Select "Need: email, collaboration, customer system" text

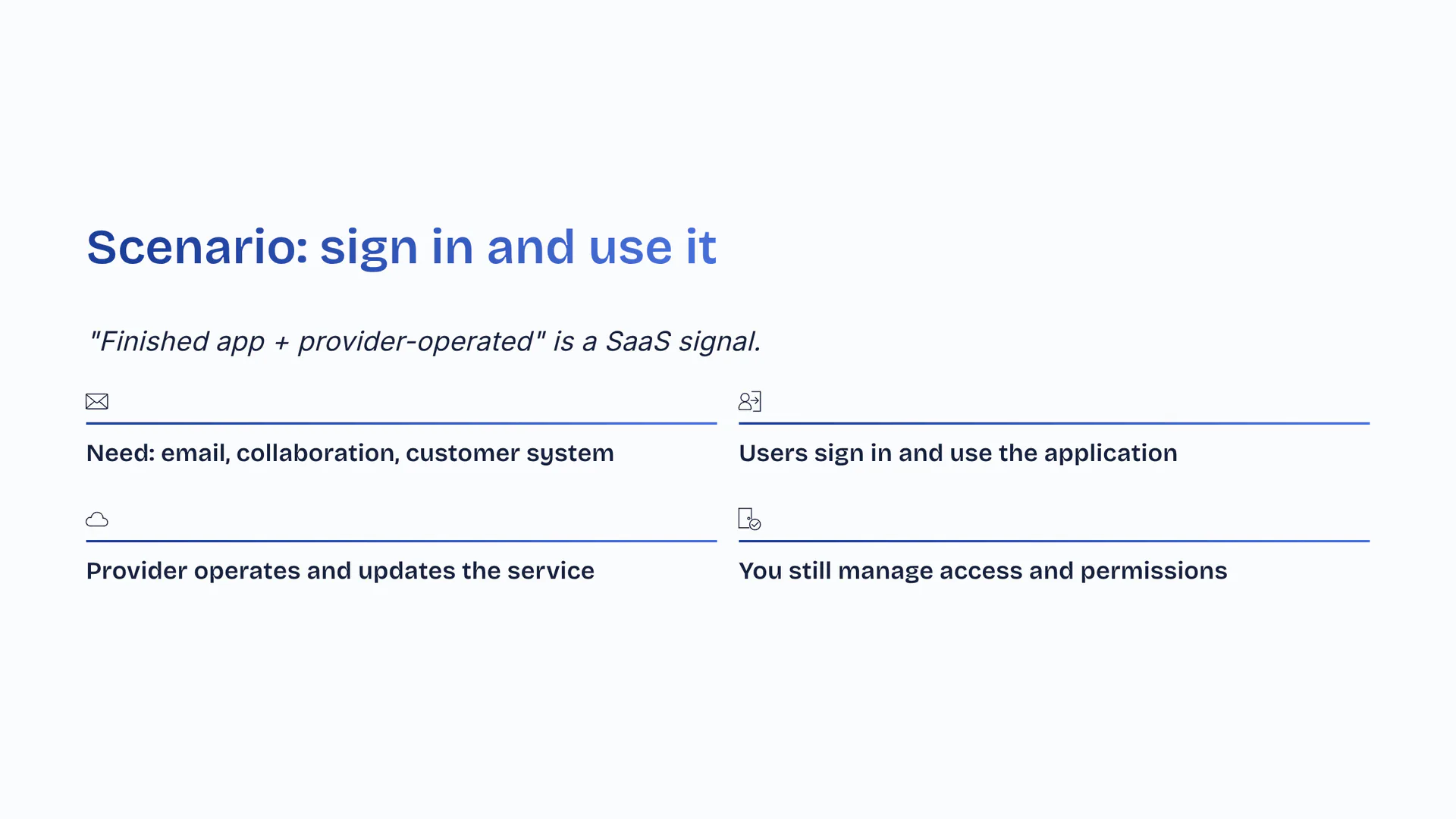point(350,453)
